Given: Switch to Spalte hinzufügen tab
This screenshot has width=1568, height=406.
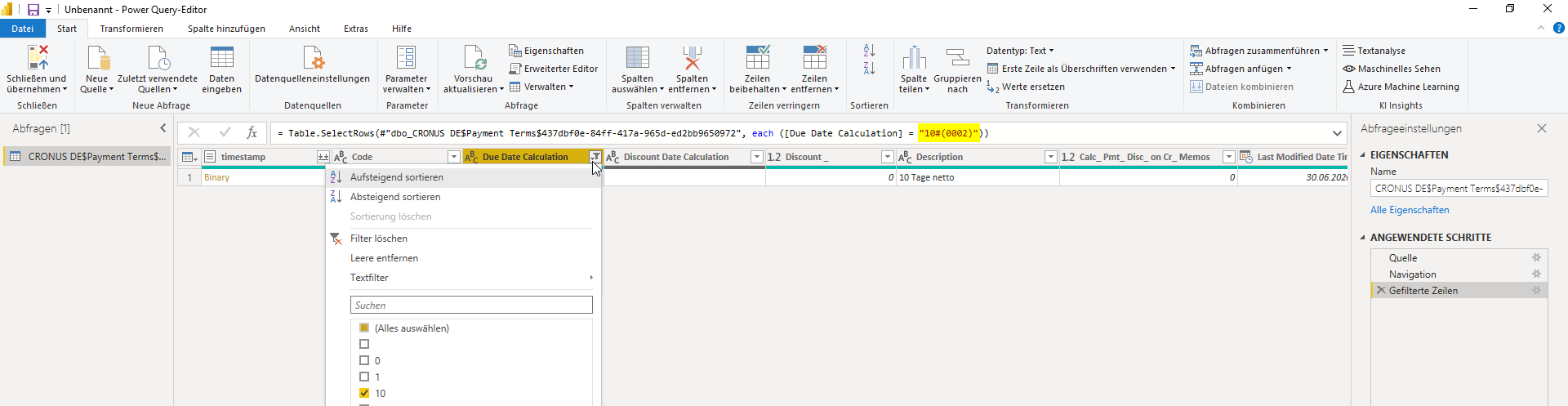Looking at the screenshot, I should point(226,29).
